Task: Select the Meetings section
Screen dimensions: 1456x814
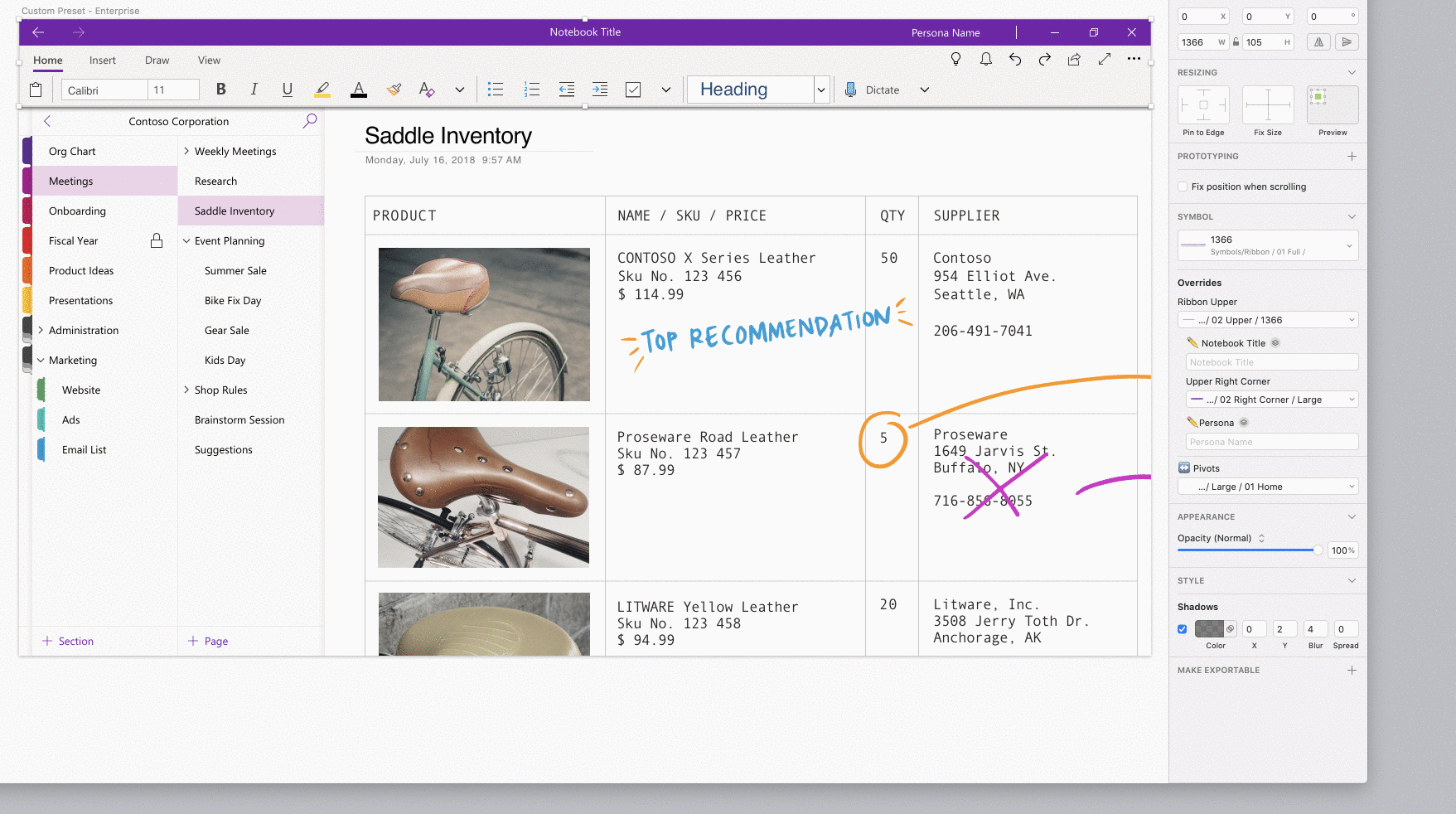Action: click(105, 181)
